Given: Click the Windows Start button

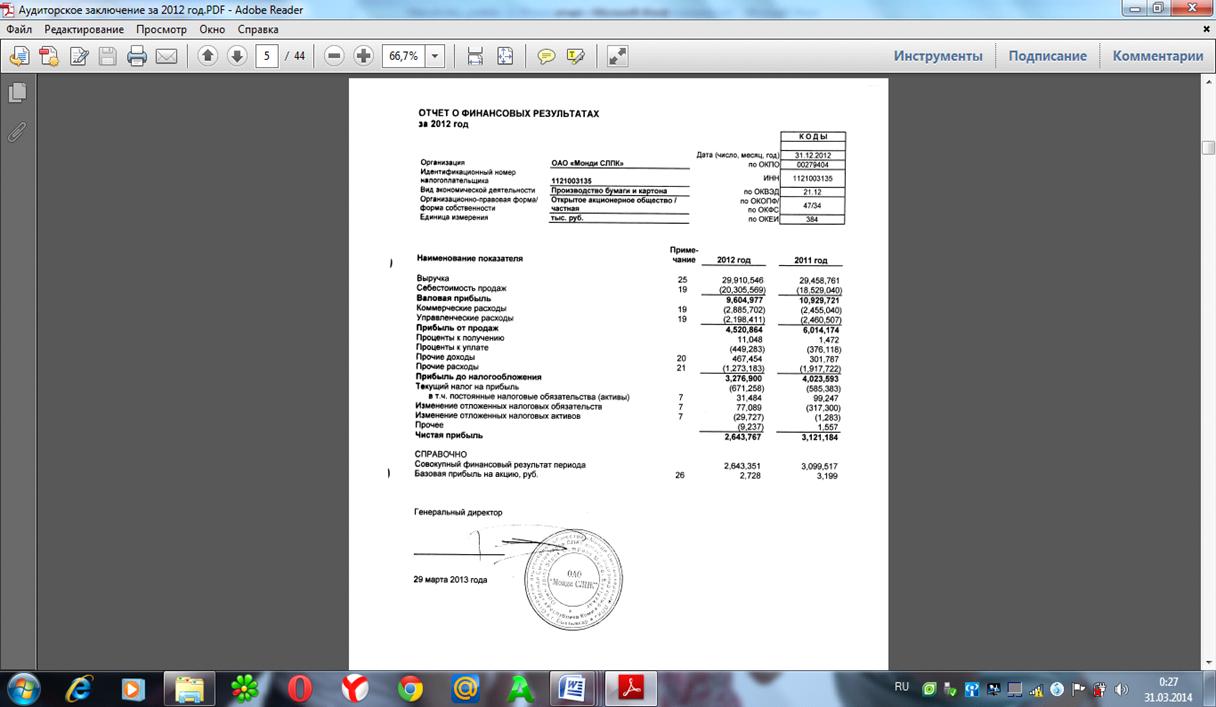Looking at the screenshot, I should (x=22, y=688).
